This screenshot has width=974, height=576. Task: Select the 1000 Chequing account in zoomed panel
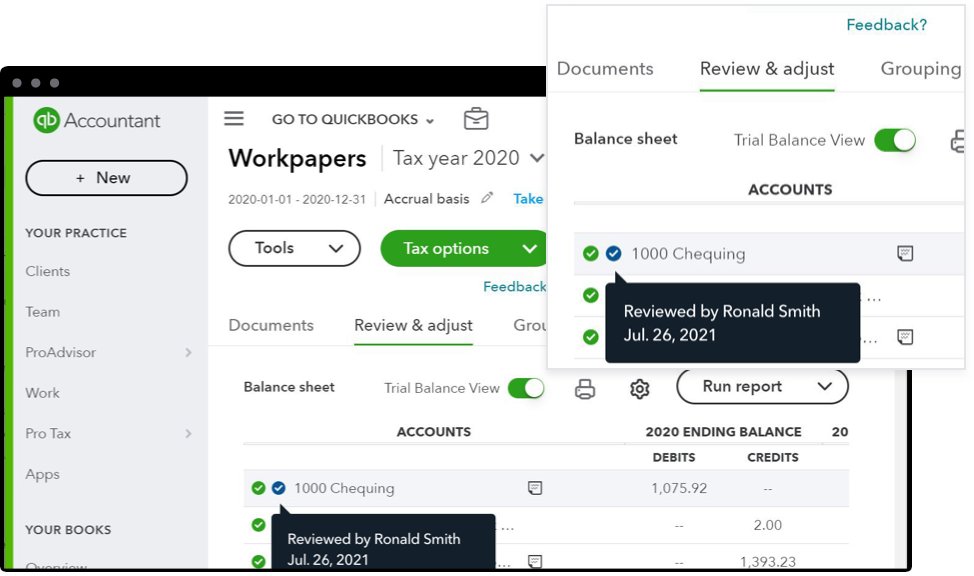[688, 254]
